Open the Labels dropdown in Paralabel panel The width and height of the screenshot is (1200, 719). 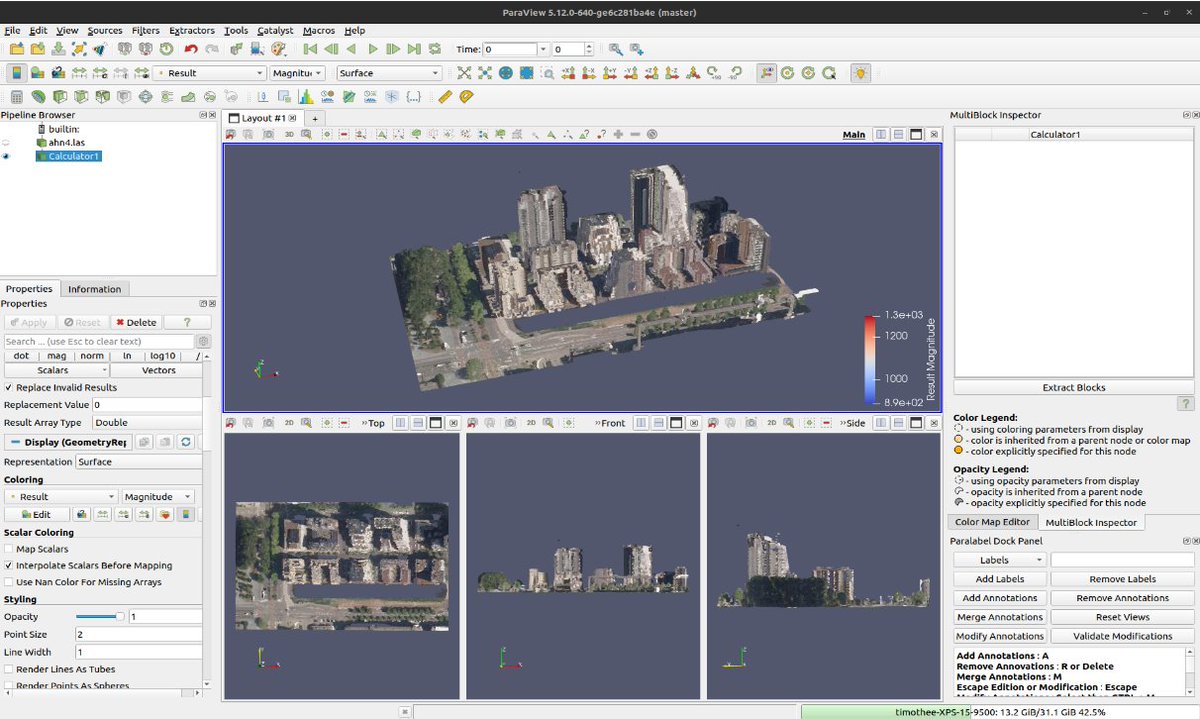coord(1000,560)
